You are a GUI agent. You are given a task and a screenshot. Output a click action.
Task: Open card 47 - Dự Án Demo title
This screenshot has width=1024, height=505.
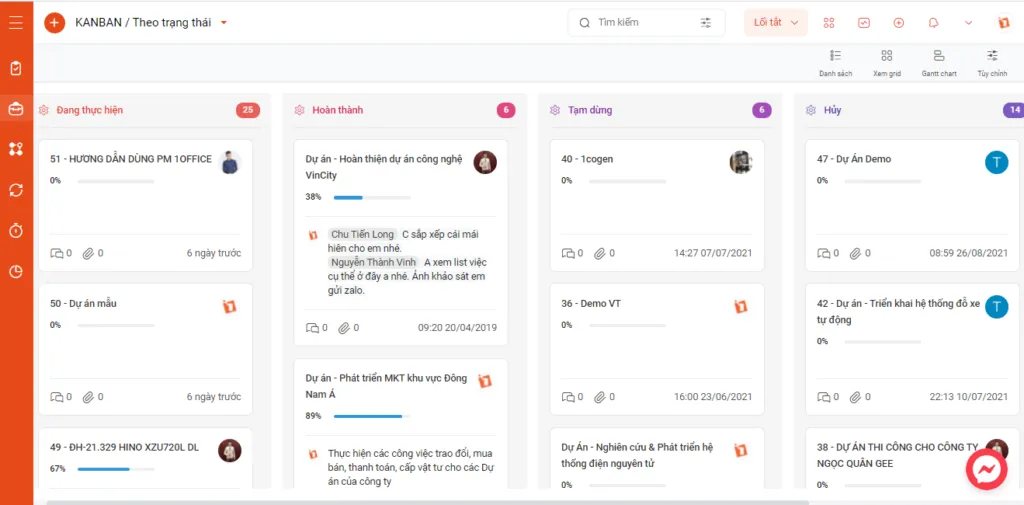[854, 159]
